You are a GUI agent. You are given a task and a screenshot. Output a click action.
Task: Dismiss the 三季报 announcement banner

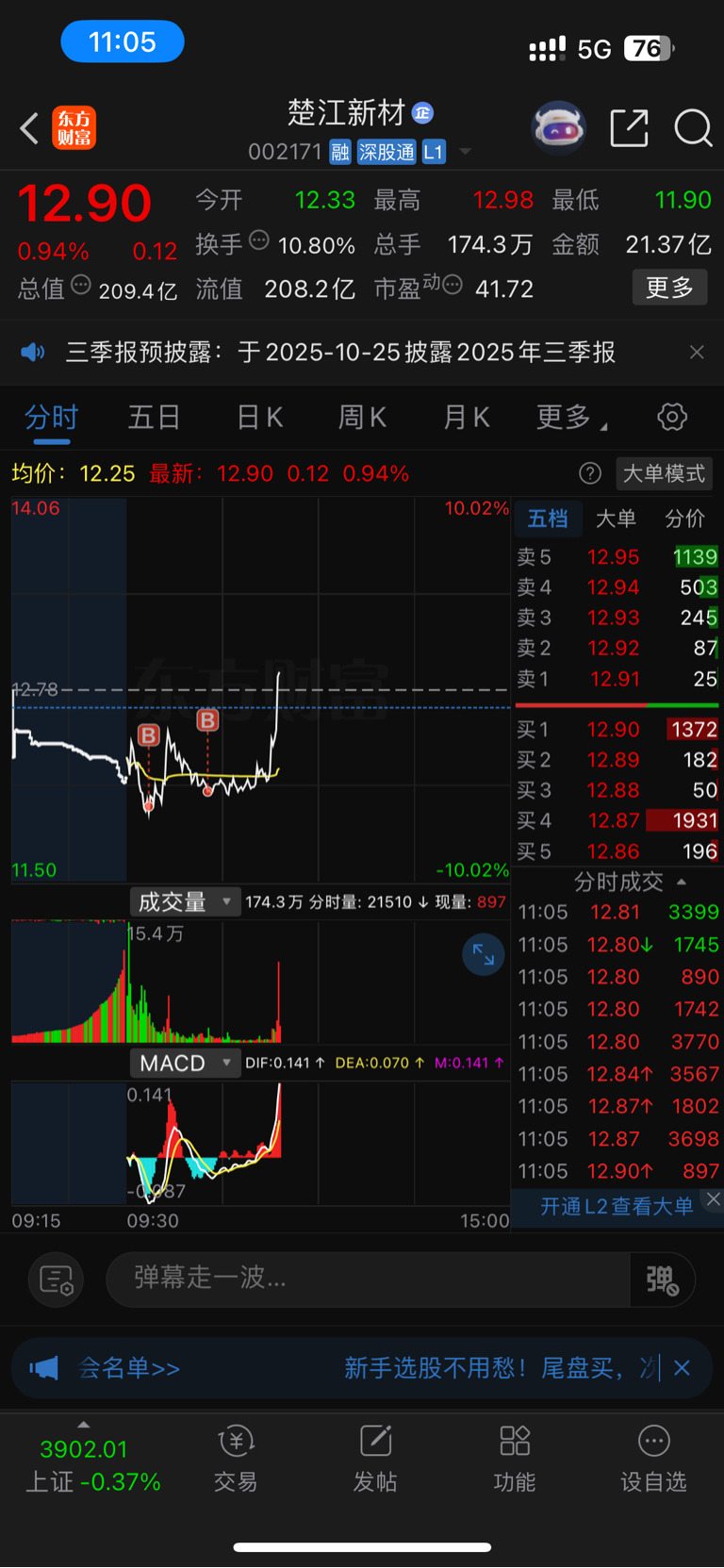[x=697, y=353]
